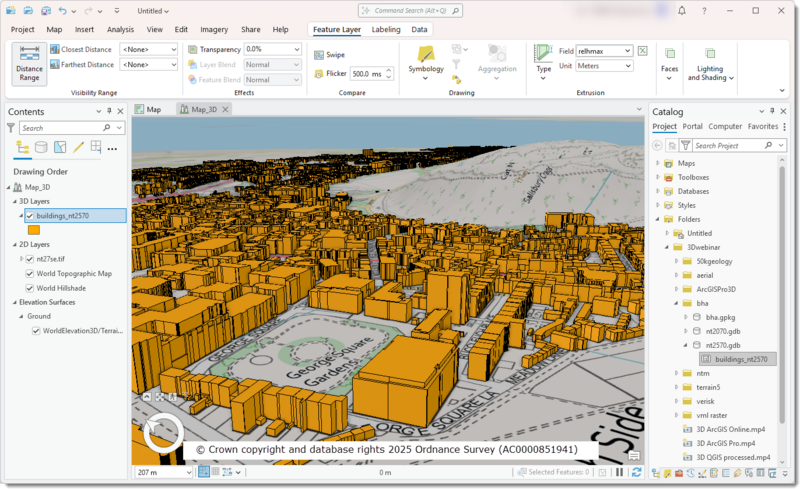This screenshot has width=800, height=489.
Task: Click the Undo arrow
Action: point(62,11)
